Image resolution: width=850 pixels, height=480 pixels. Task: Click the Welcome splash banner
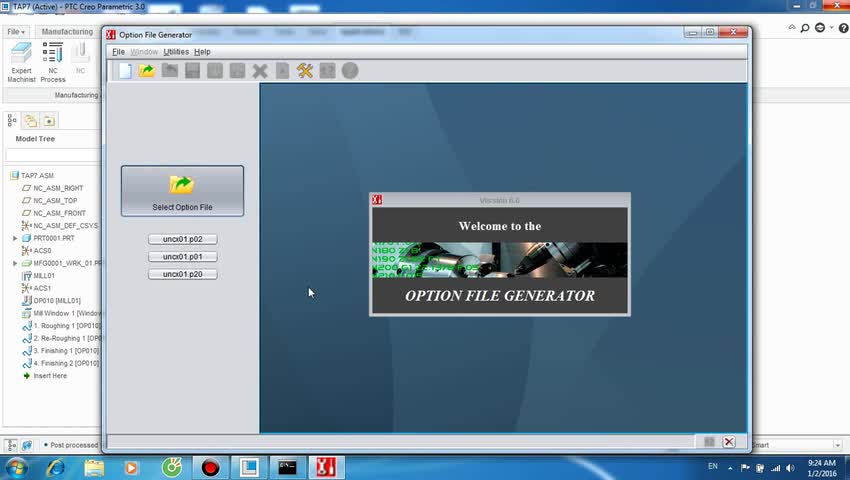pyautogui.click(x=500, y=260)
